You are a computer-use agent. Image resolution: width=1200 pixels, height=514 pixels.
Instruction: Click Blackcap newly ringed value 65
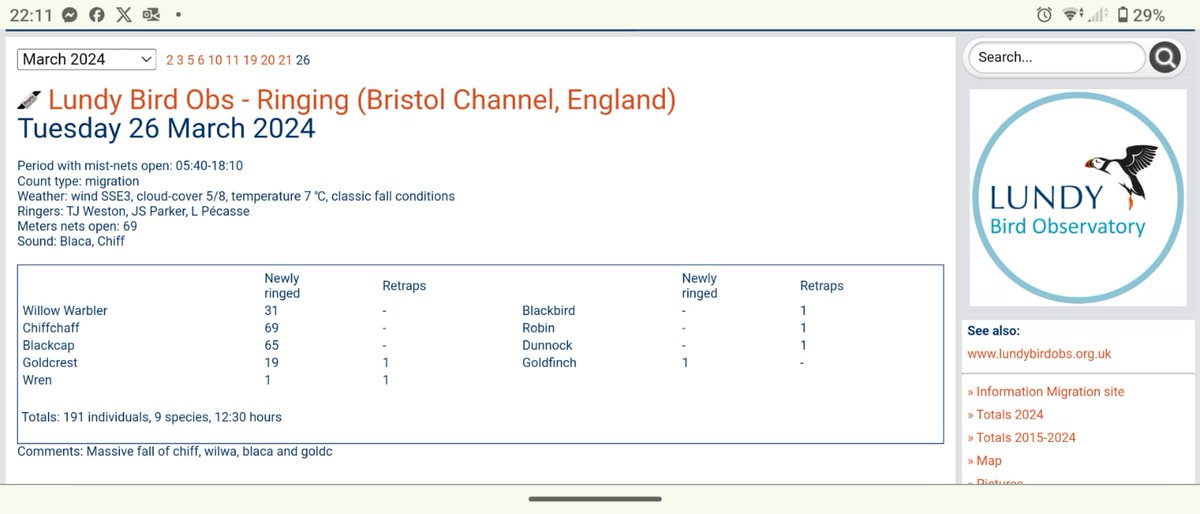point(271,345)
